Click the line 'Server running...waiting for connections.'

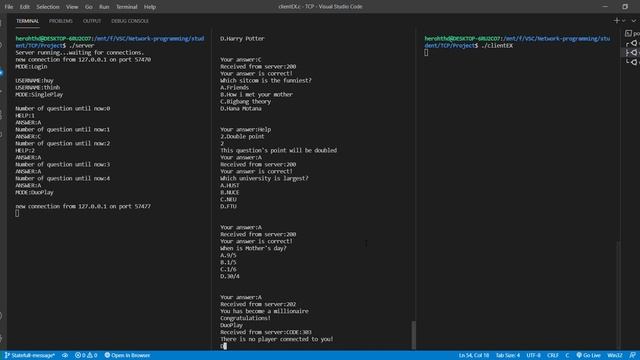(80, 53)
